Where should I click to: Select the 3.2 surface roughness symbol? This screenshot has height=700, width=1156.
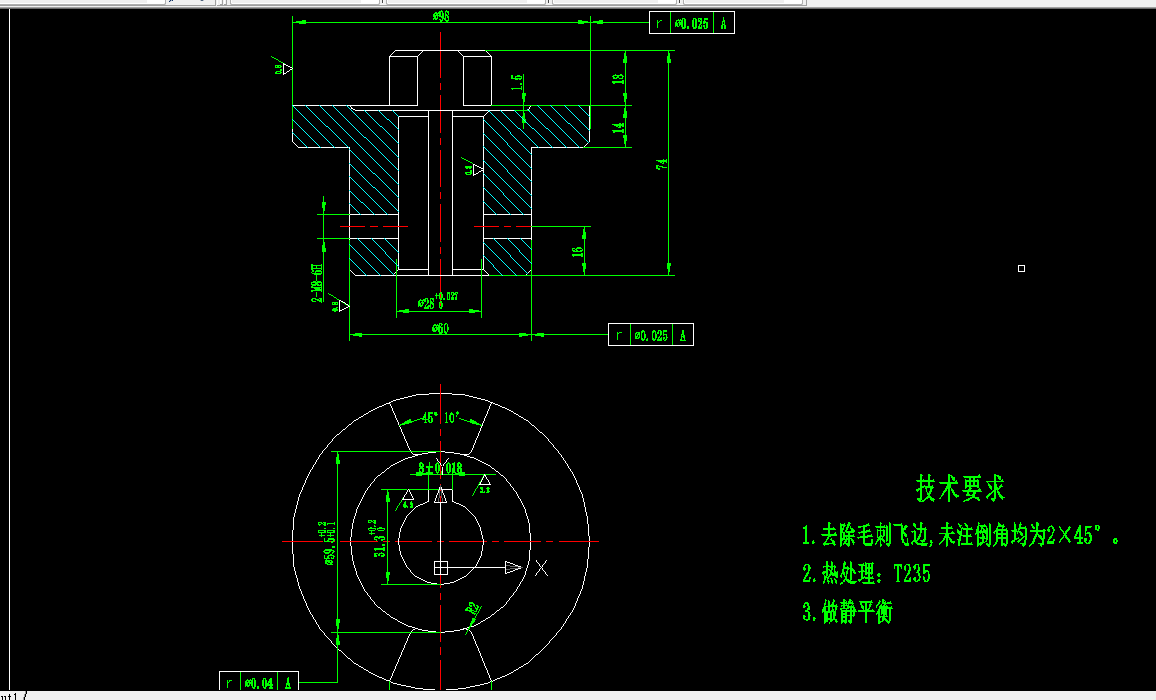[484, 483]
